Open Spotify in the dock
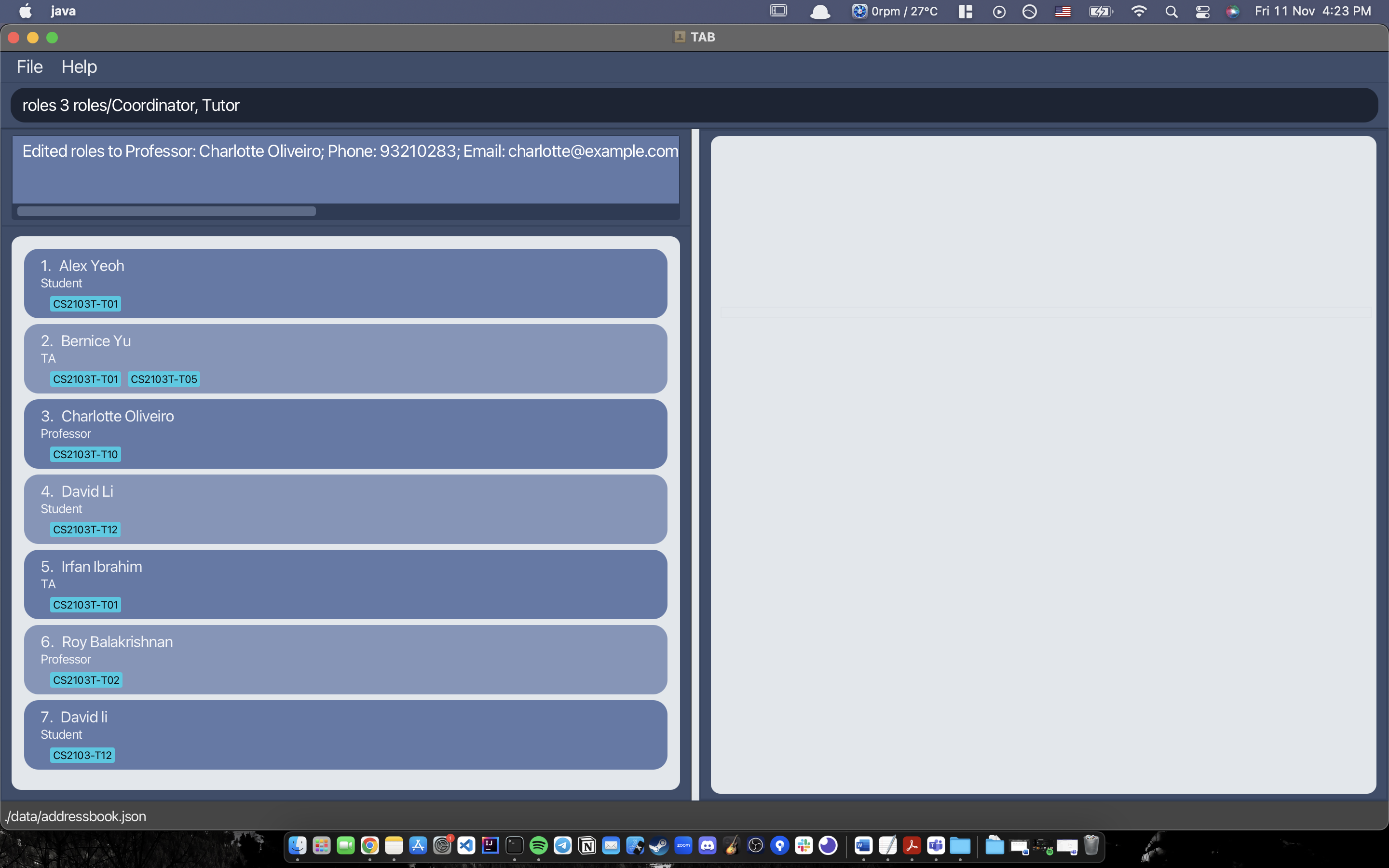This screenshot has height=868, width=1389. [538, 845]
